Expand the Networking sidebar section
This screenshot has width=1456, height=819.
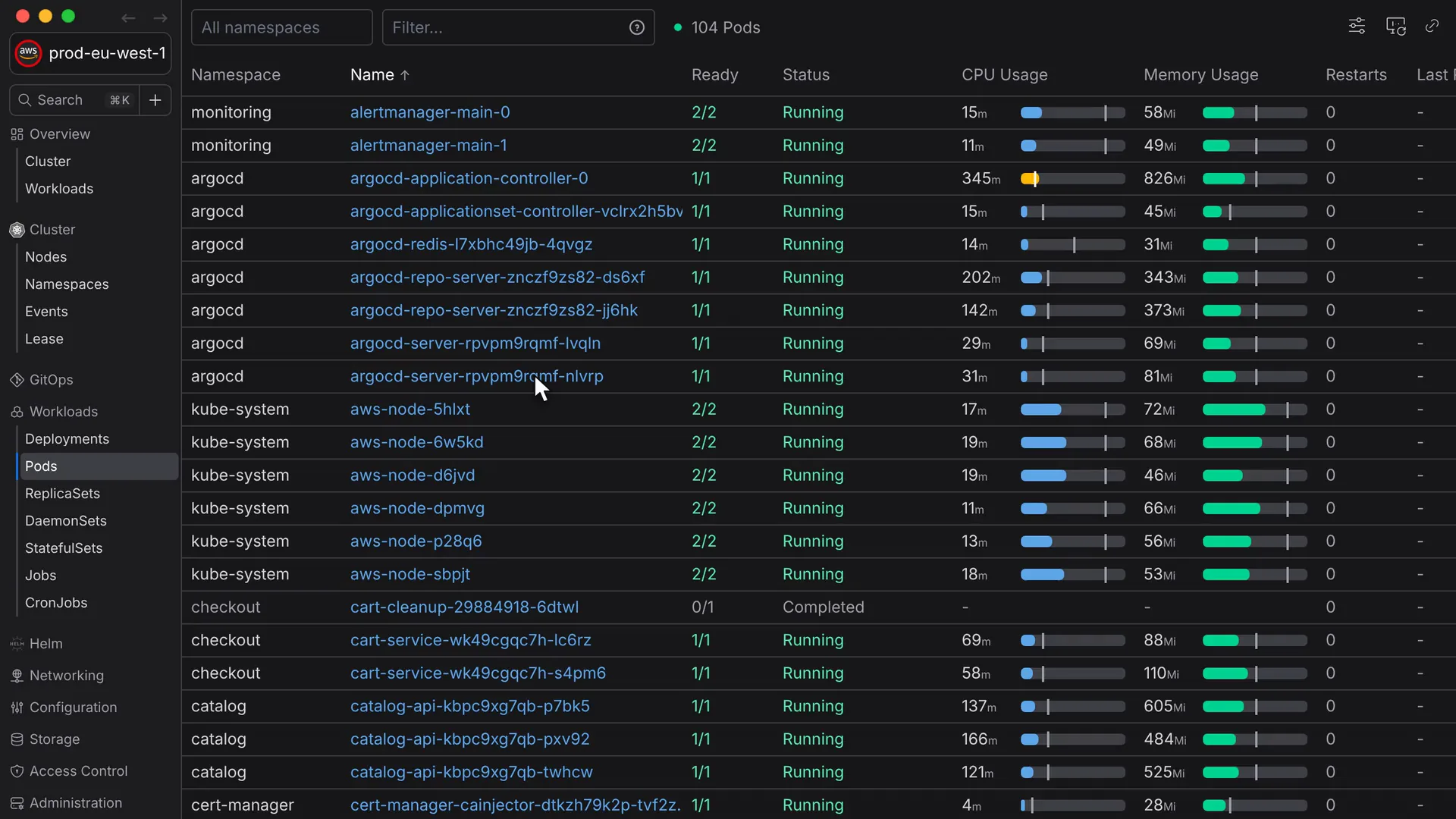pyautogui.click(x=67, y=676)
